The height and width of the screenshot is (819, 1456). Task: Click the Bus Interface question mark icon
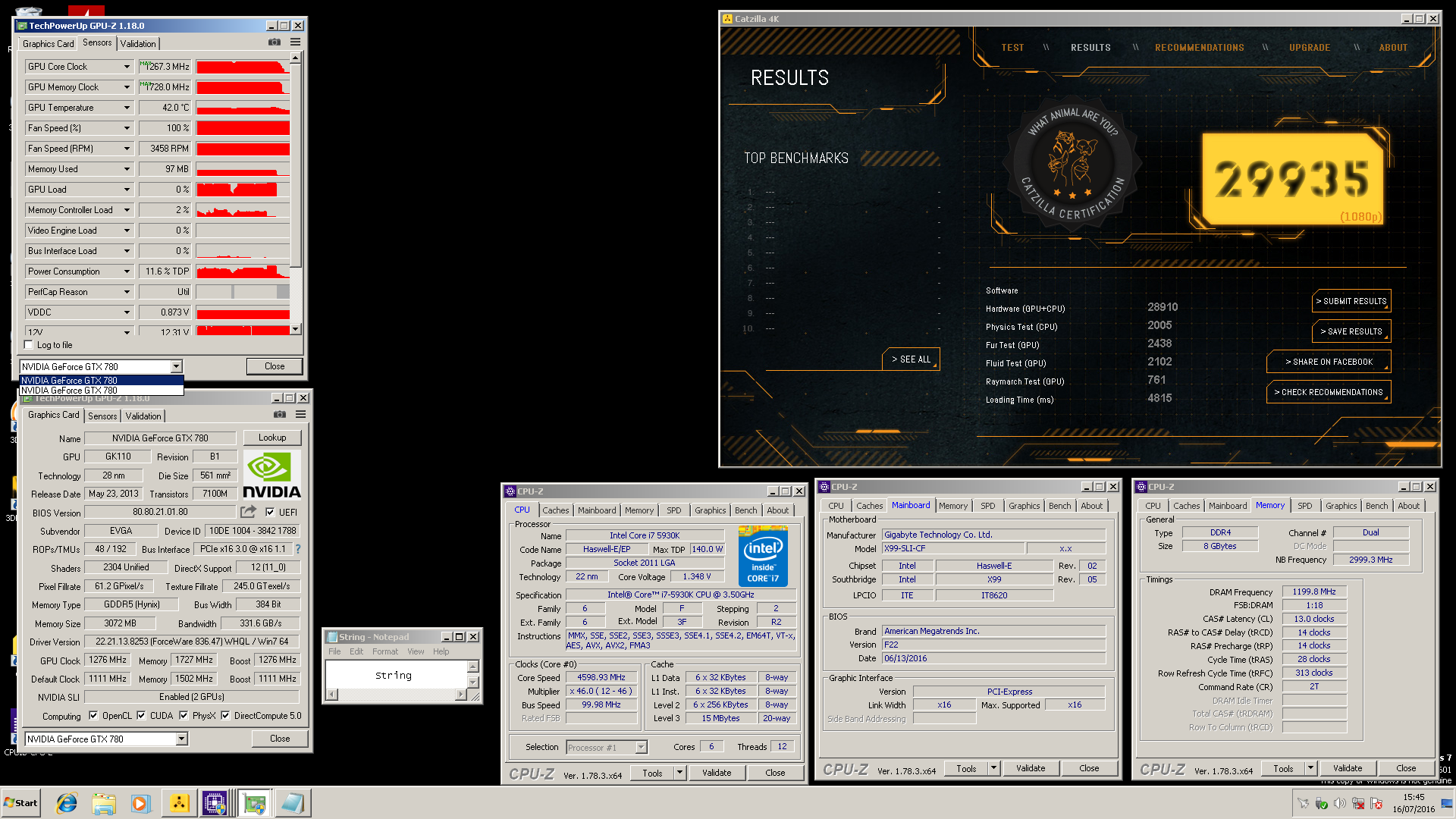(298, 549)
